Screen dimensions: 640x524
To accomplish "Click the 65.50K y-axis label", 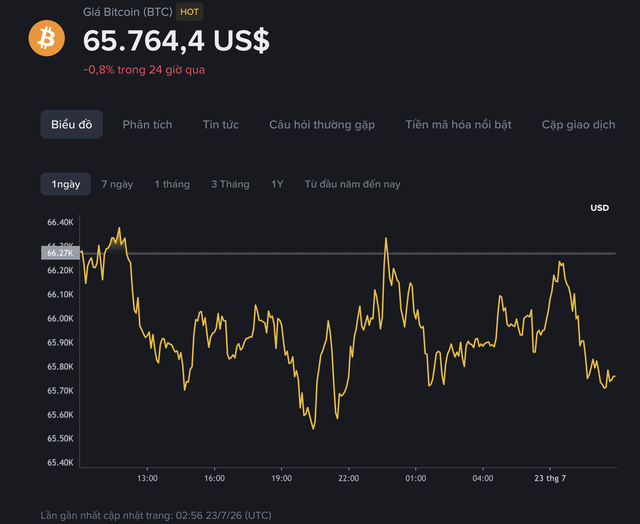I will (60, 439).
